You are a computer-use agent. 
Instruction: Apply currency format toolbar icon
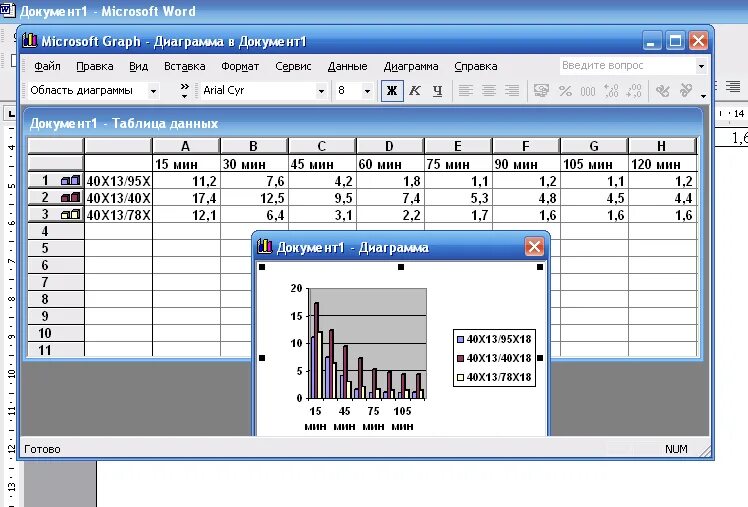(541, 91)
